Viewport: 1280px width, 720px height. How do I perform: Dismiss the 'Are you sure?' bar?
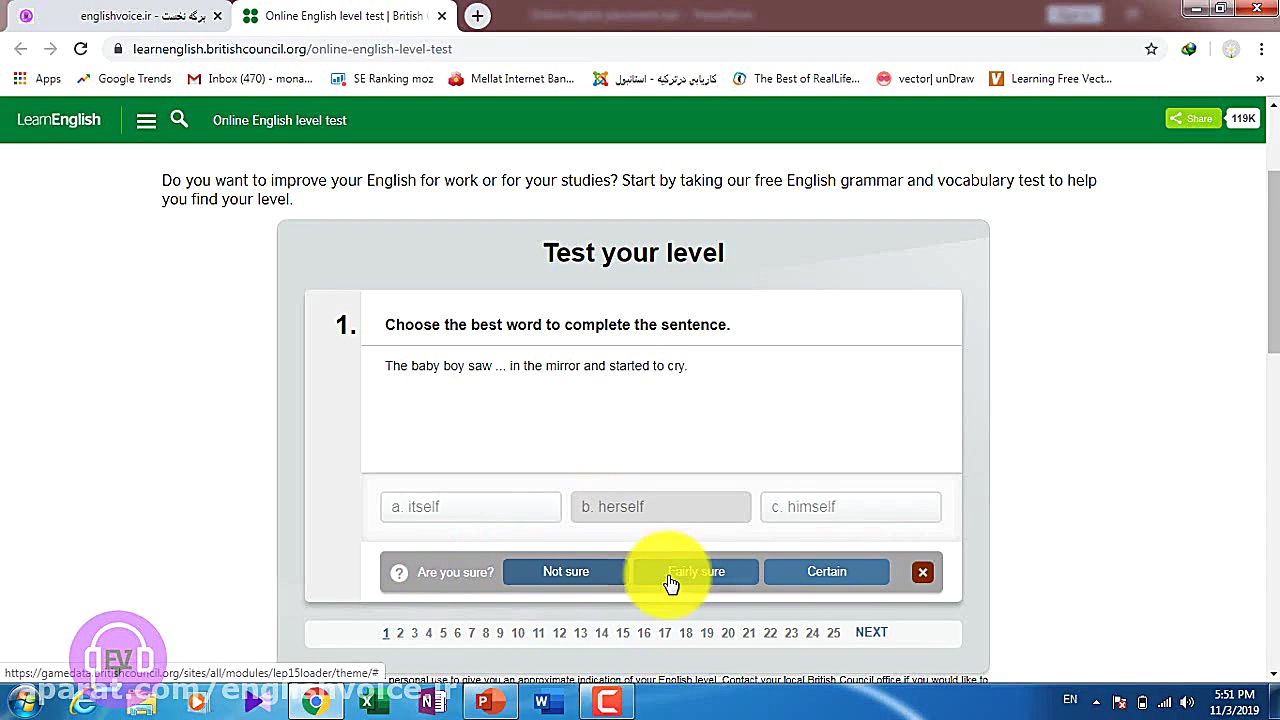pyautogui.click(x=922, y=572)
